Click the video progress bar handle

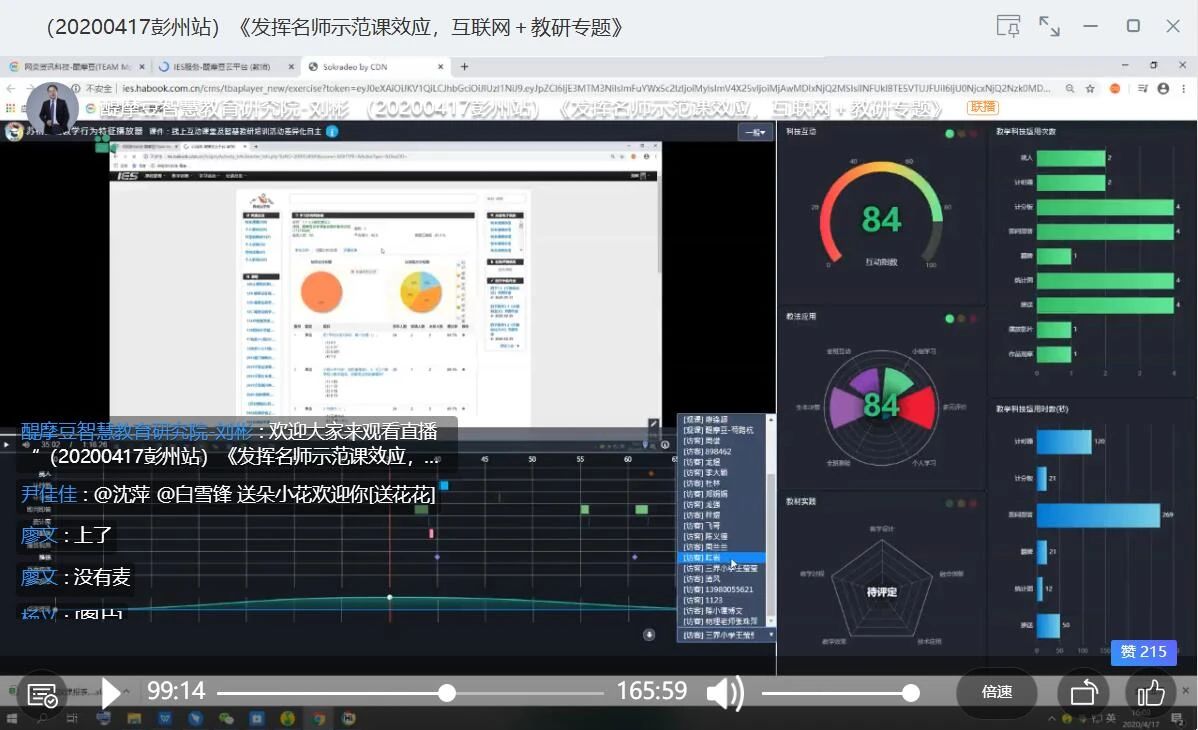coord(447,693)
